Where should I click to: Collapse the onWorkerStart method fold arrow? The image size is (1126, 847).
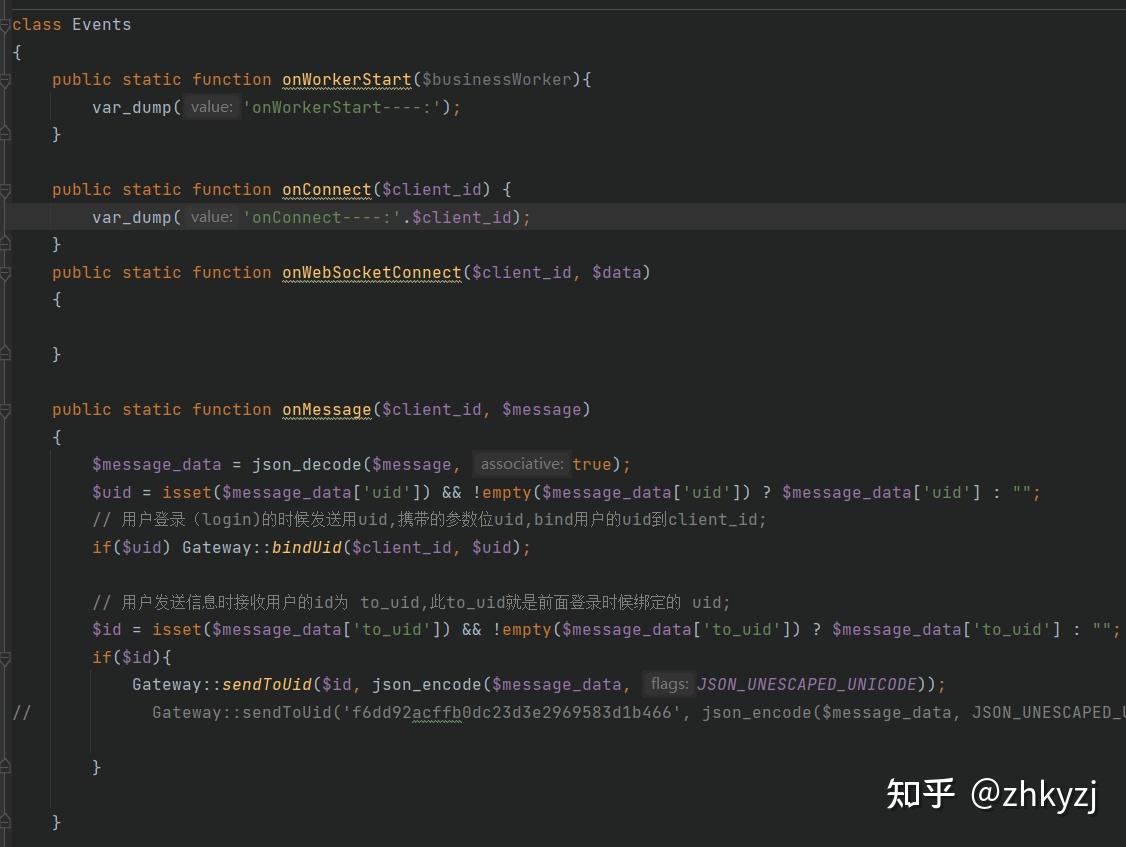7,79
